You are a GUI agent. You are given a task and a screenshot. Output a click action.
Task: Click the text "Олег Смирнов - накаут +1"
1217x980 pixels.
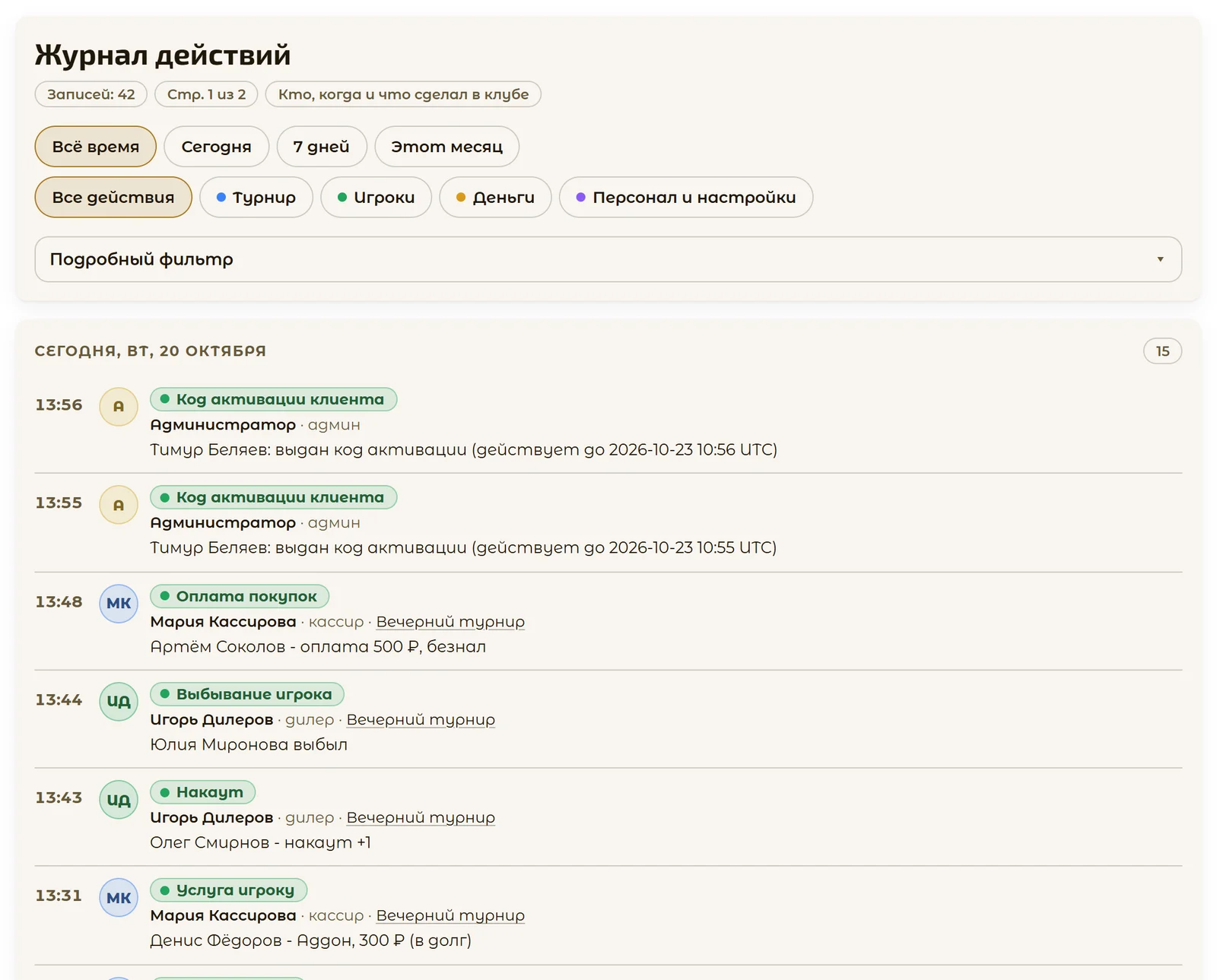pos(260,843)
